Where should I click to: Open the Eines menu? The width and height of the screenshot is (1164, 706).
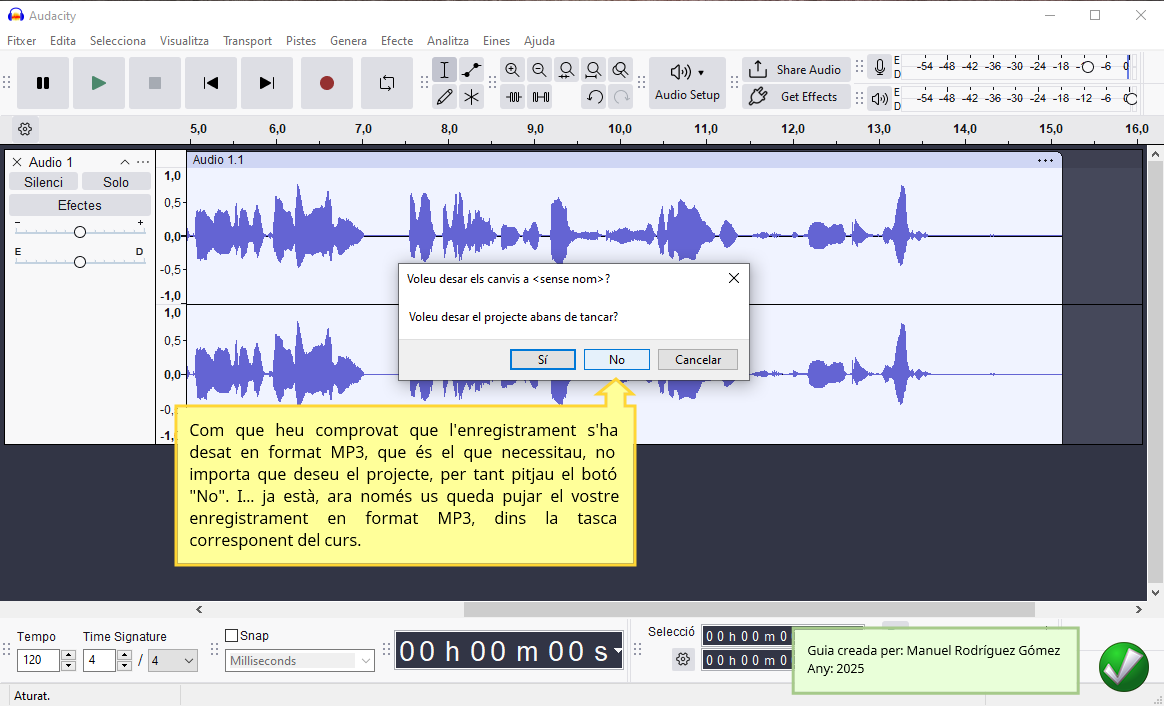point(496,41)
